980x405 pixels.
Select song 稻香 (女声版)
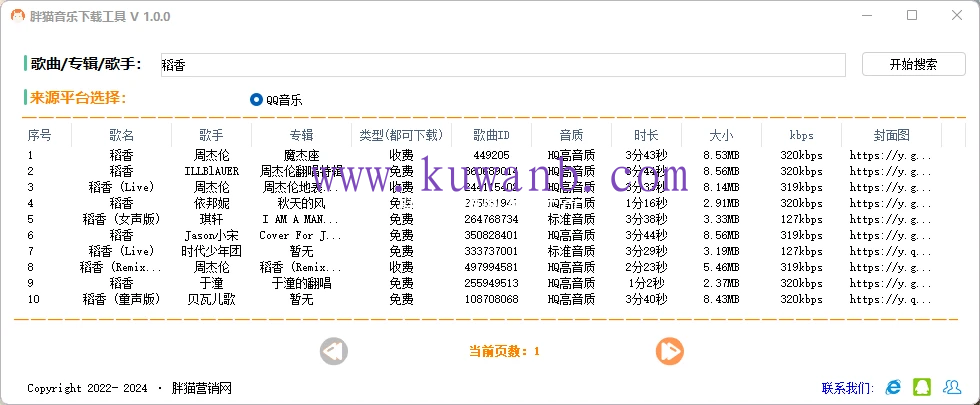pos(121,219)
